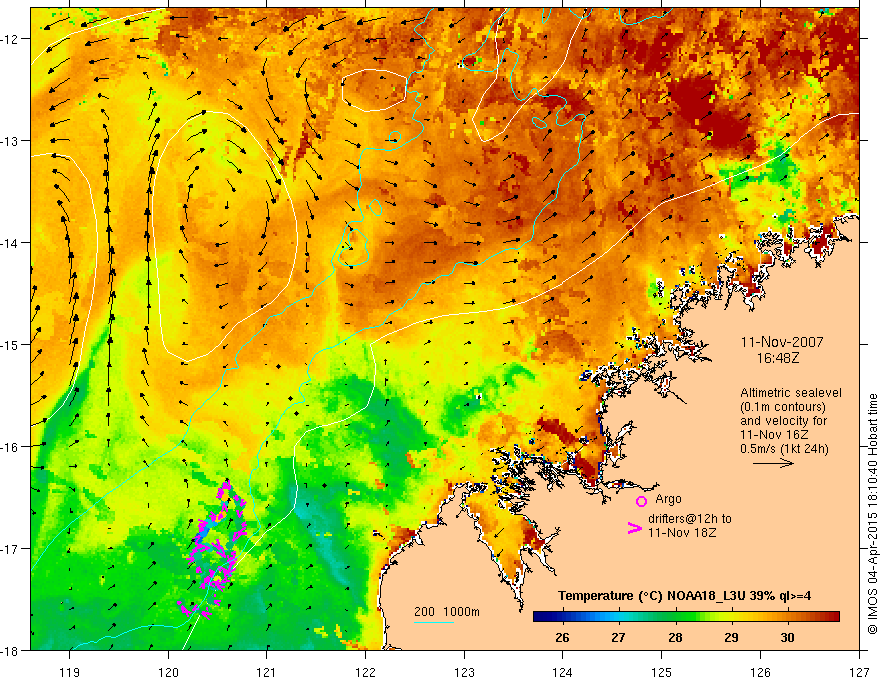Click the "120" longitude axis label
880x680 pixels.
pyautogui.click(x=168, y=672)
